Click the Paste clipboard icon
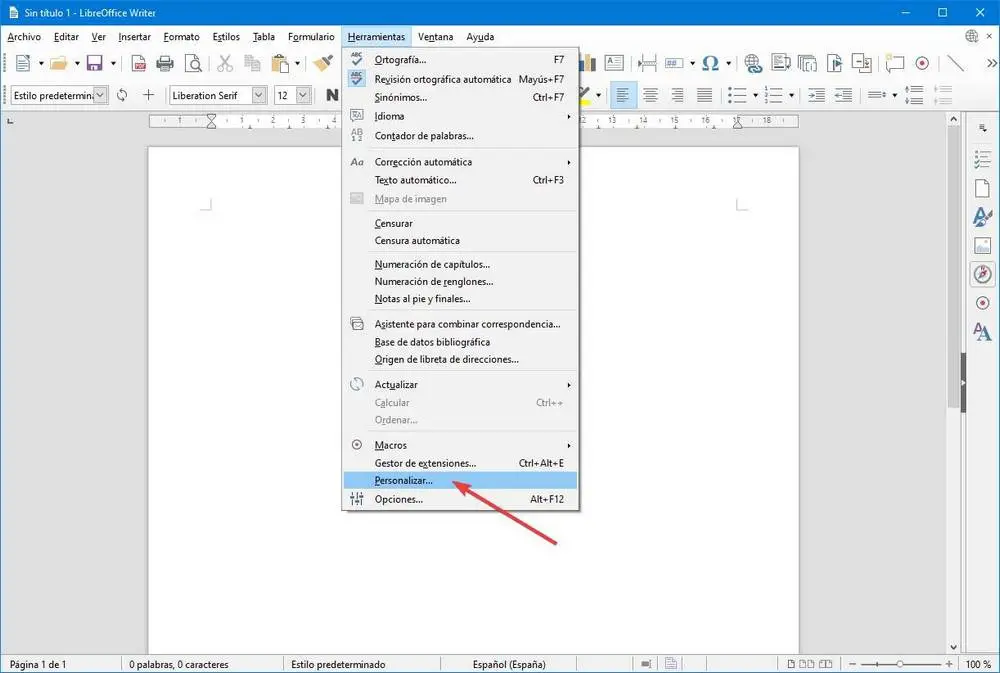 coord(280,63)
